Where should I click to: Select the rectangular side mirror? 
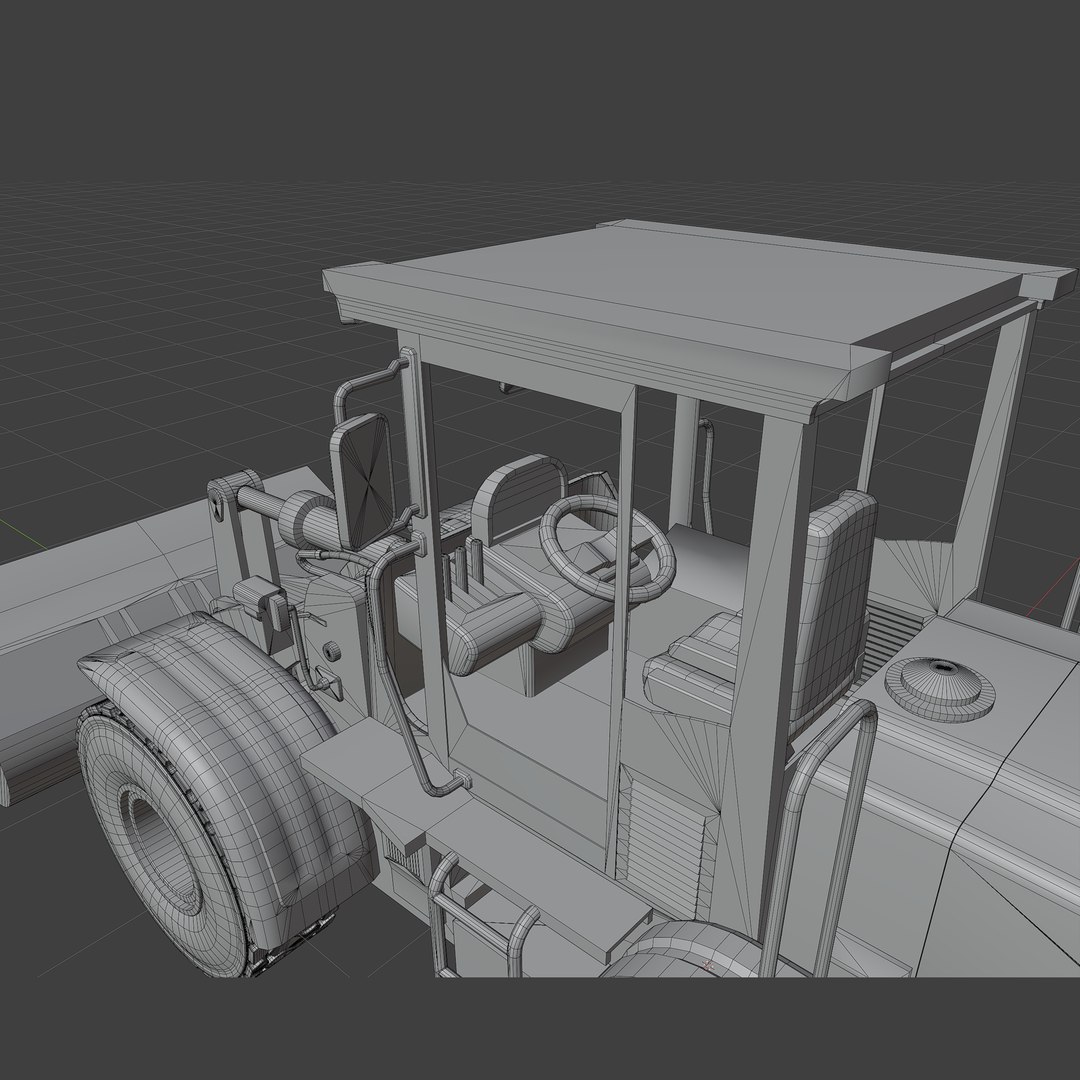363,481
